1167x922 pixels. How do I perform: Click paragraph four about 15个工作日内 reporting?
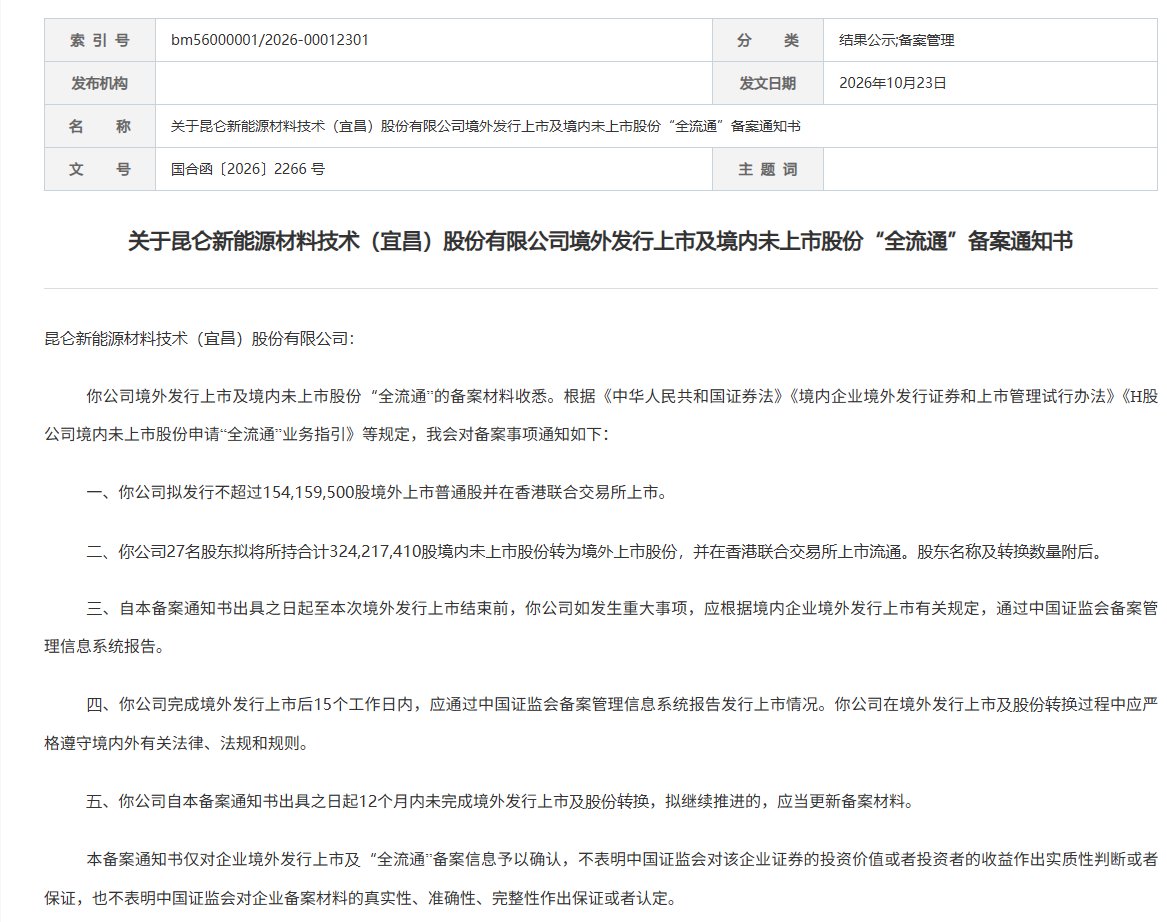point(601,723)
